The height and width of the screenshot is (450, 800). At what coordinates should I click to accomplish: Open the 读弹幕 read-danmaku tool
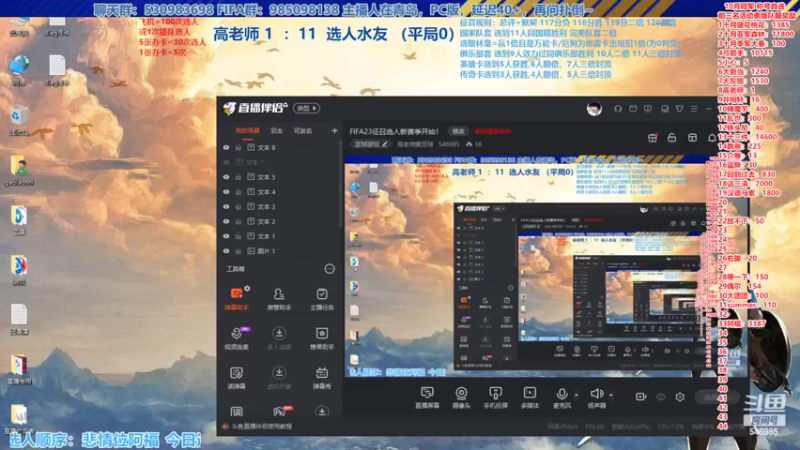tap(236, 378)
